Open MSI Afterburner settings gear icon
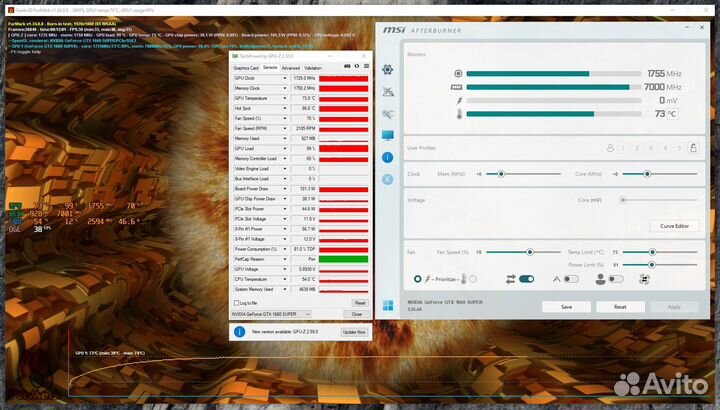The image size is (720, 410). [x=388, y=69]
